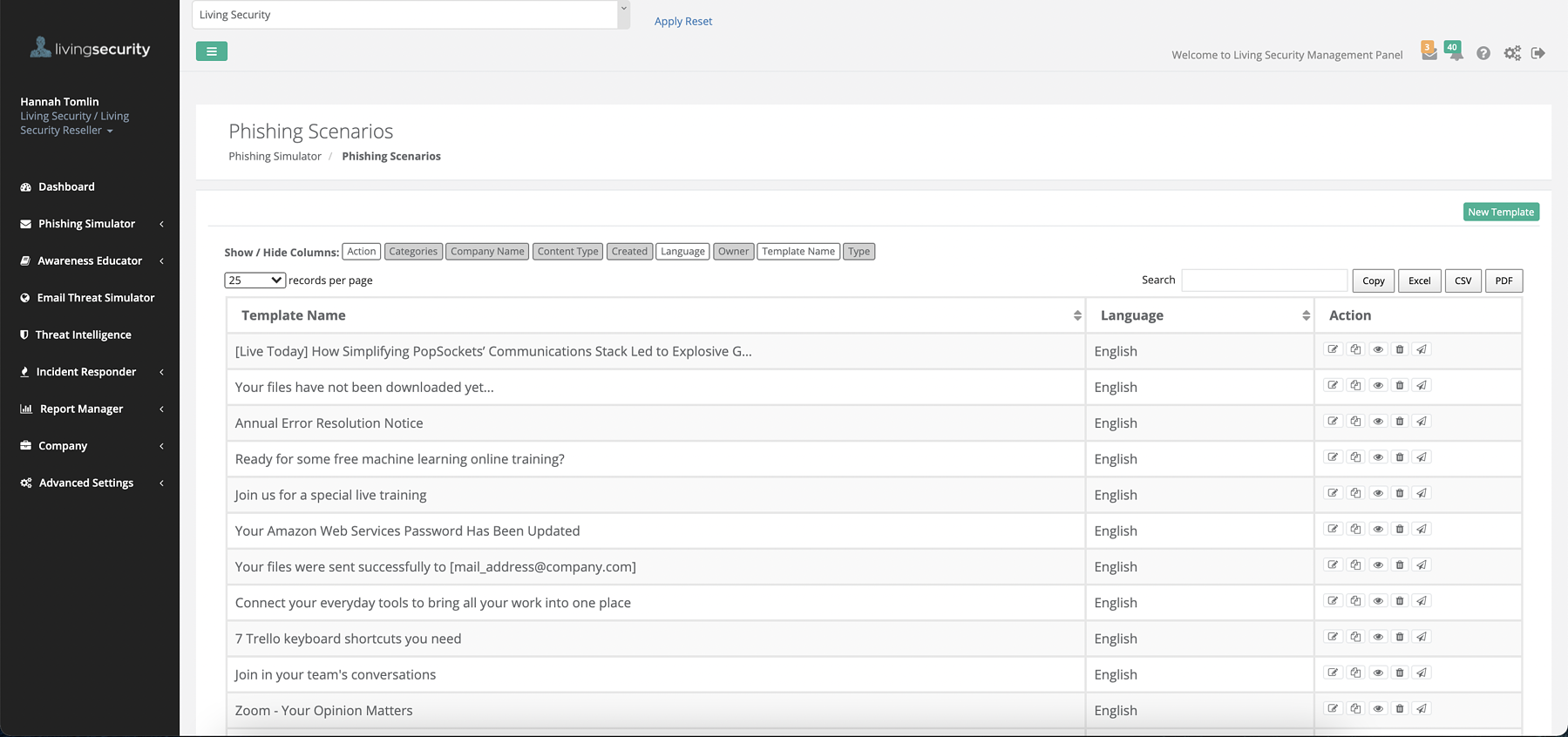Open the Living Security company selector dropdown

(x=411, y=15)
